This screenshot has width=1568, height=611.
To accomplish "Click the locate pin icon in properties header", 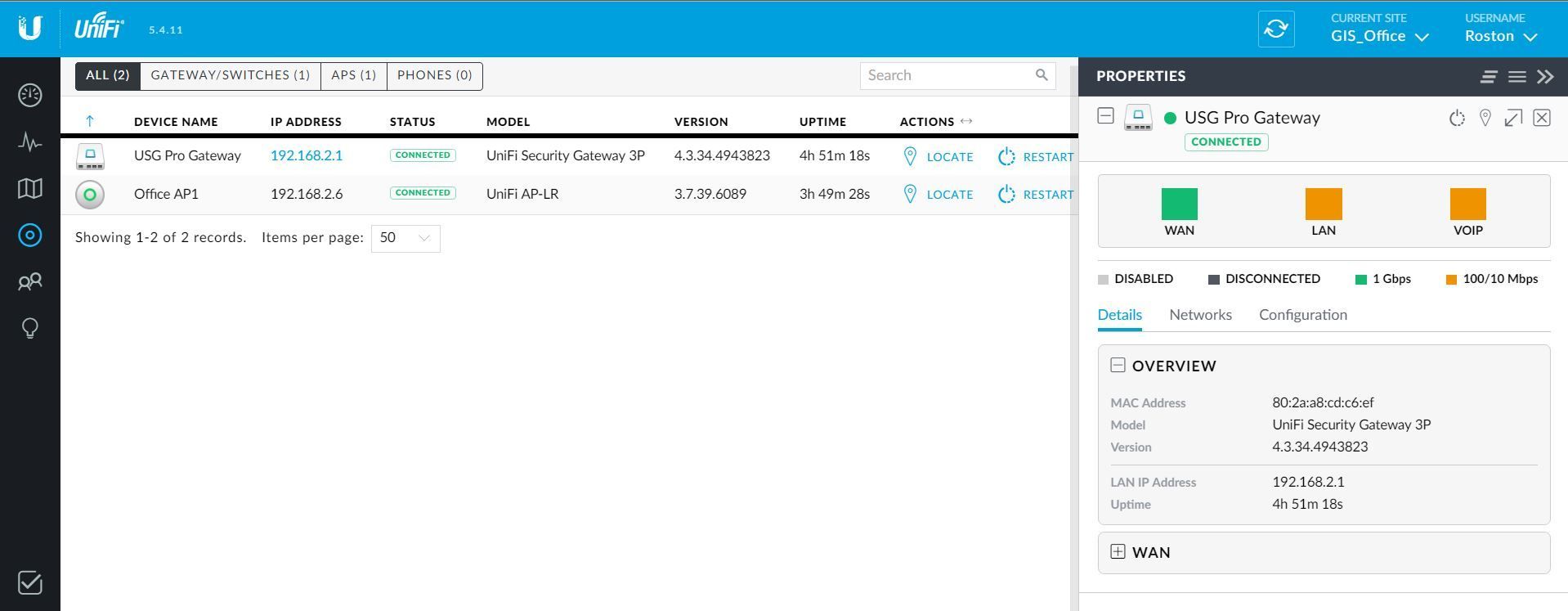I will (x=1485, y=119).
